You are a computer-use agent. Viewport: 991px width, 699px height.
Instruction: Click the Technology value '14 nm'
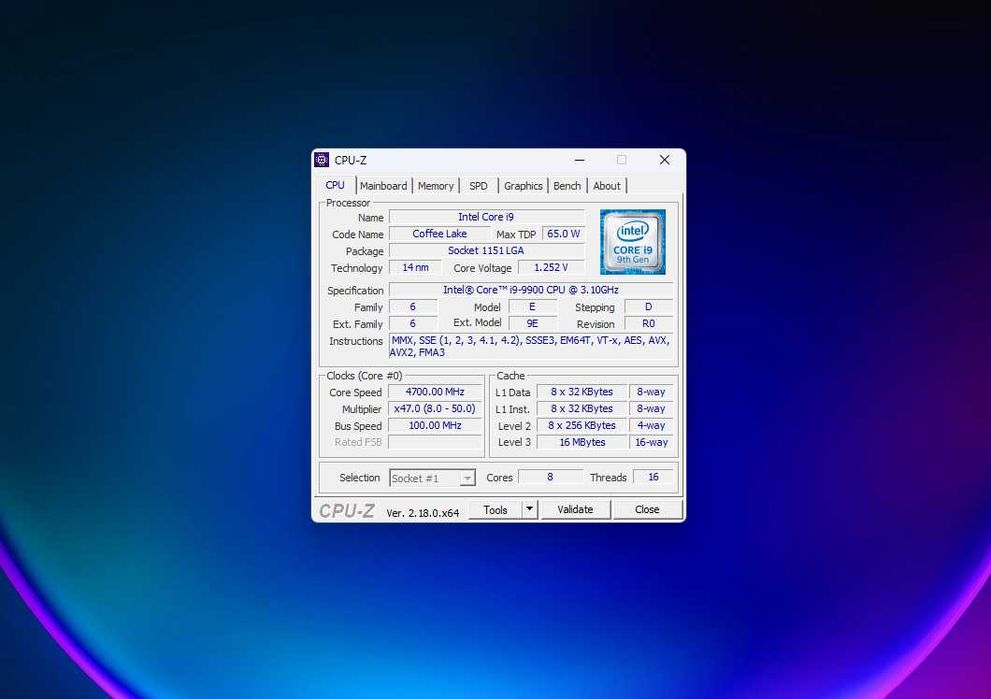(x=415, y=267)
